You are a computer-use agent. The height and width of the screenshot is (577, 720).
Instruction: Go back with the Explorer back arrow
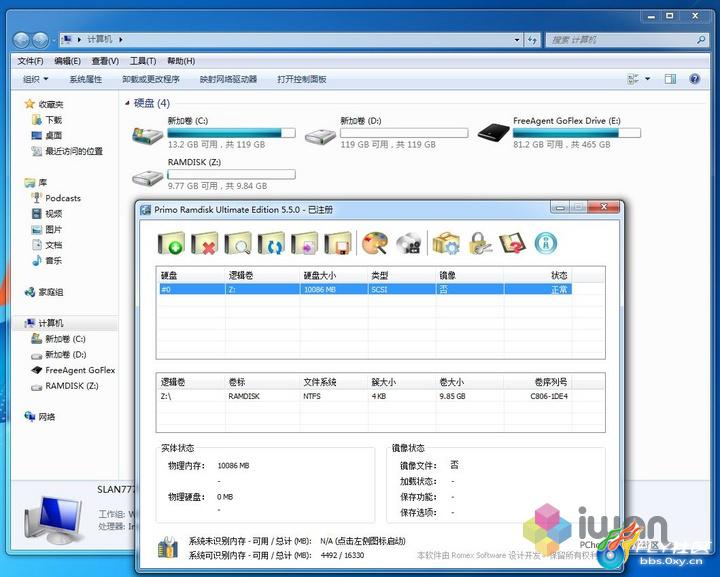pos(22,40)
